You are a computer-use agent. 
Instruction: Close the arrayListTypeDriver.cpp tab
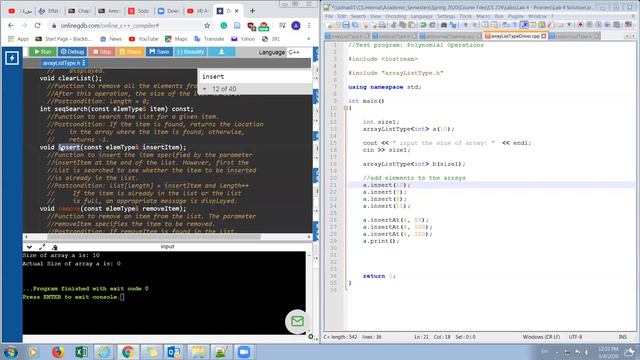click(544, 36)
